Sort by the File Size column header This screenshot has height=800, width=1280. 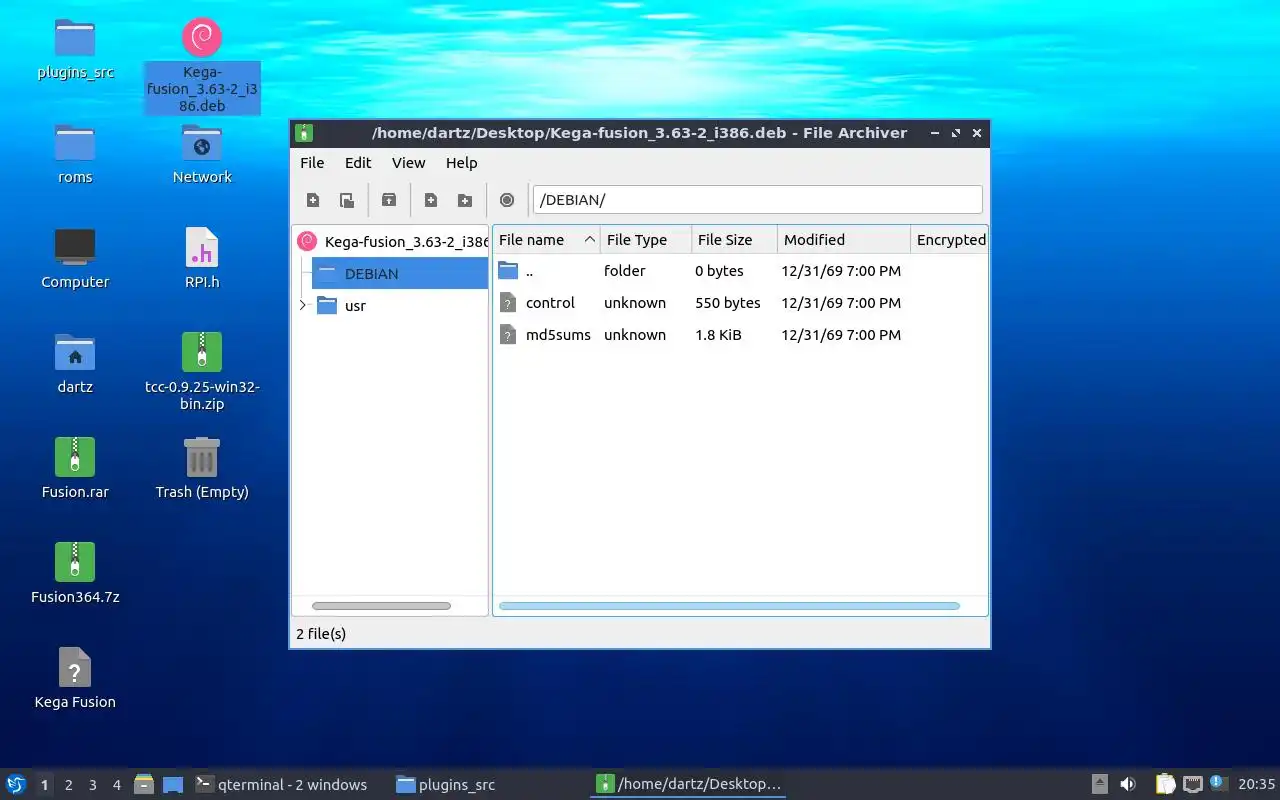click(735, 240)
